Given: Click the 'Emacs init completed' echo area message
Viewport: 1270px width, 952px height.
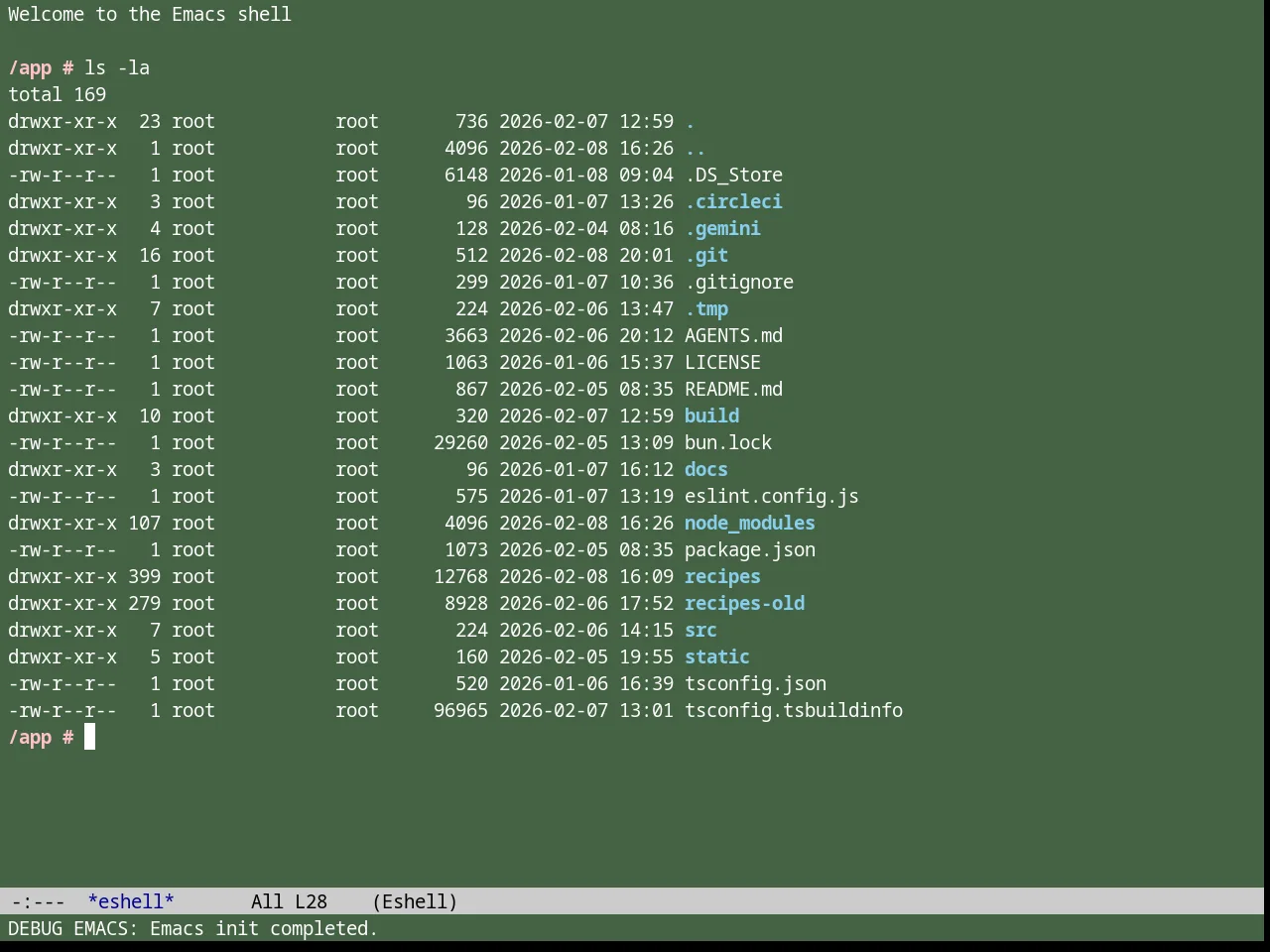Looking at the screenshot, I should [x=264, y=928].
